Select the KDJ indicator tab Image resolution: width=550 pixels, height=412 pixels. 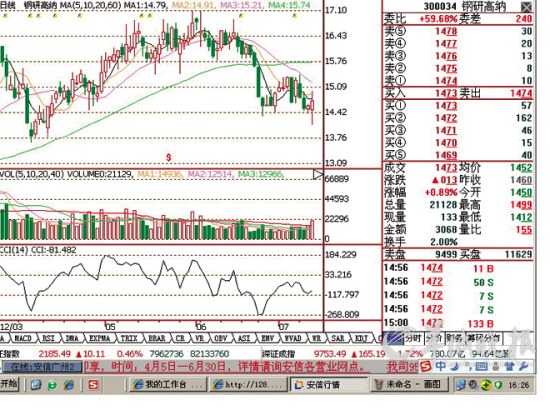point(361,338)
